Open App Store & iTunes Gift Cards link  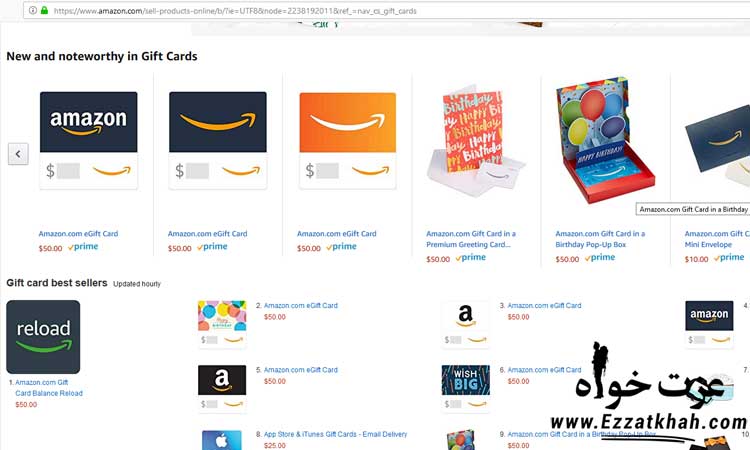pyautogui.click(x=335, y=434)
